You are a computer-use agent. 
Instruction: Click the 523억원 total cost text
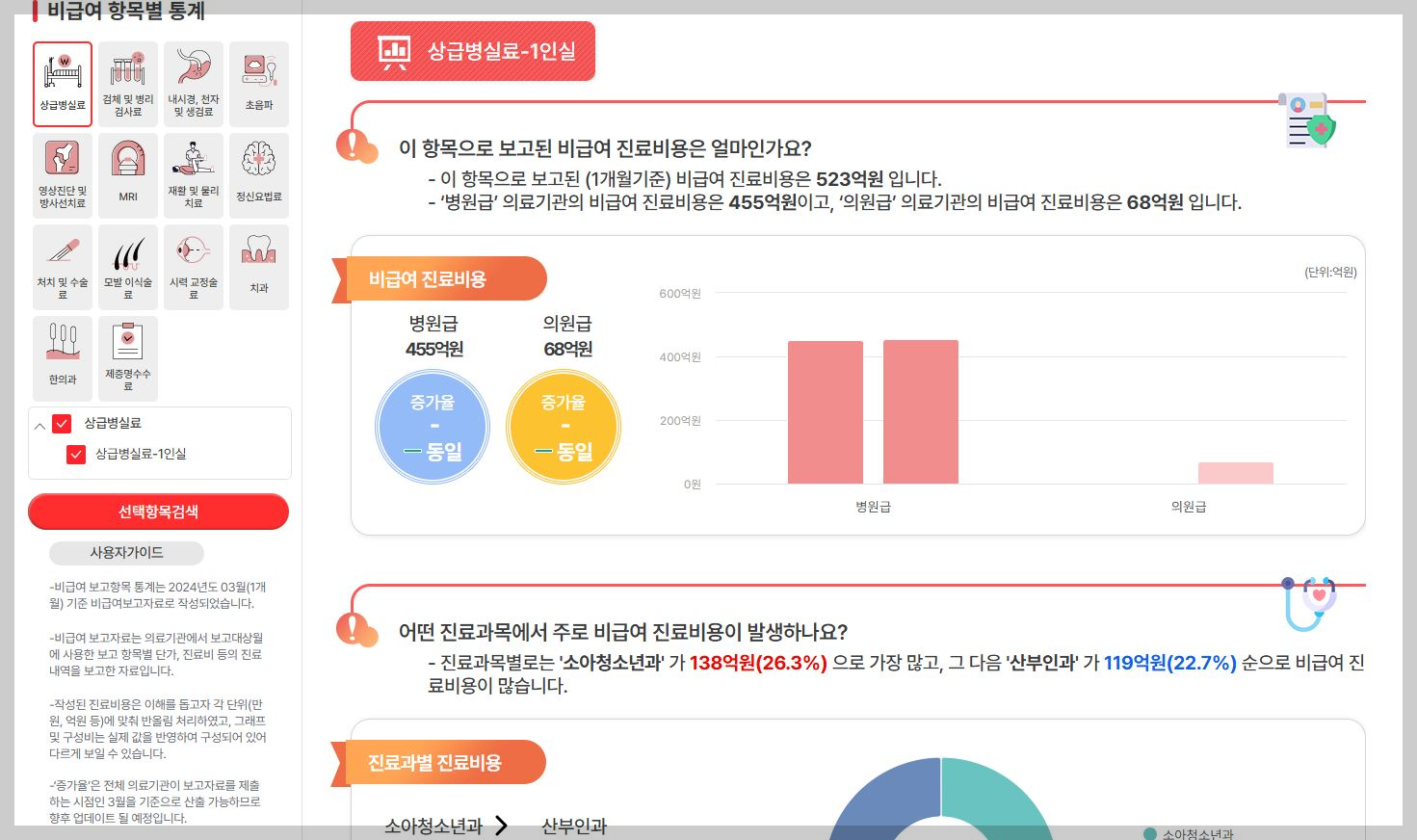tap(850, 179)
